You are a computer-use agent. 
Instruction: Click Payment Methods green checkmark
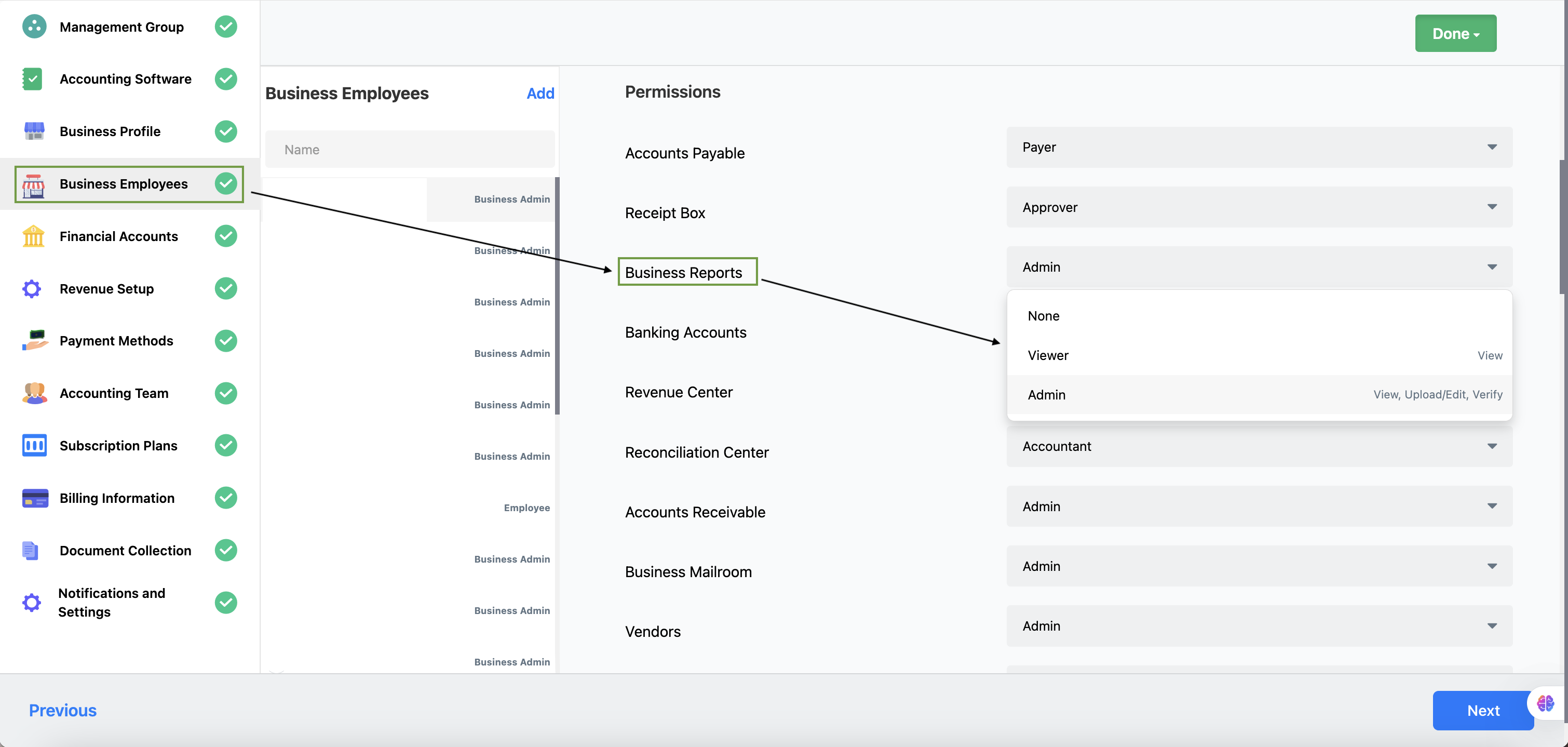(226, 340)
